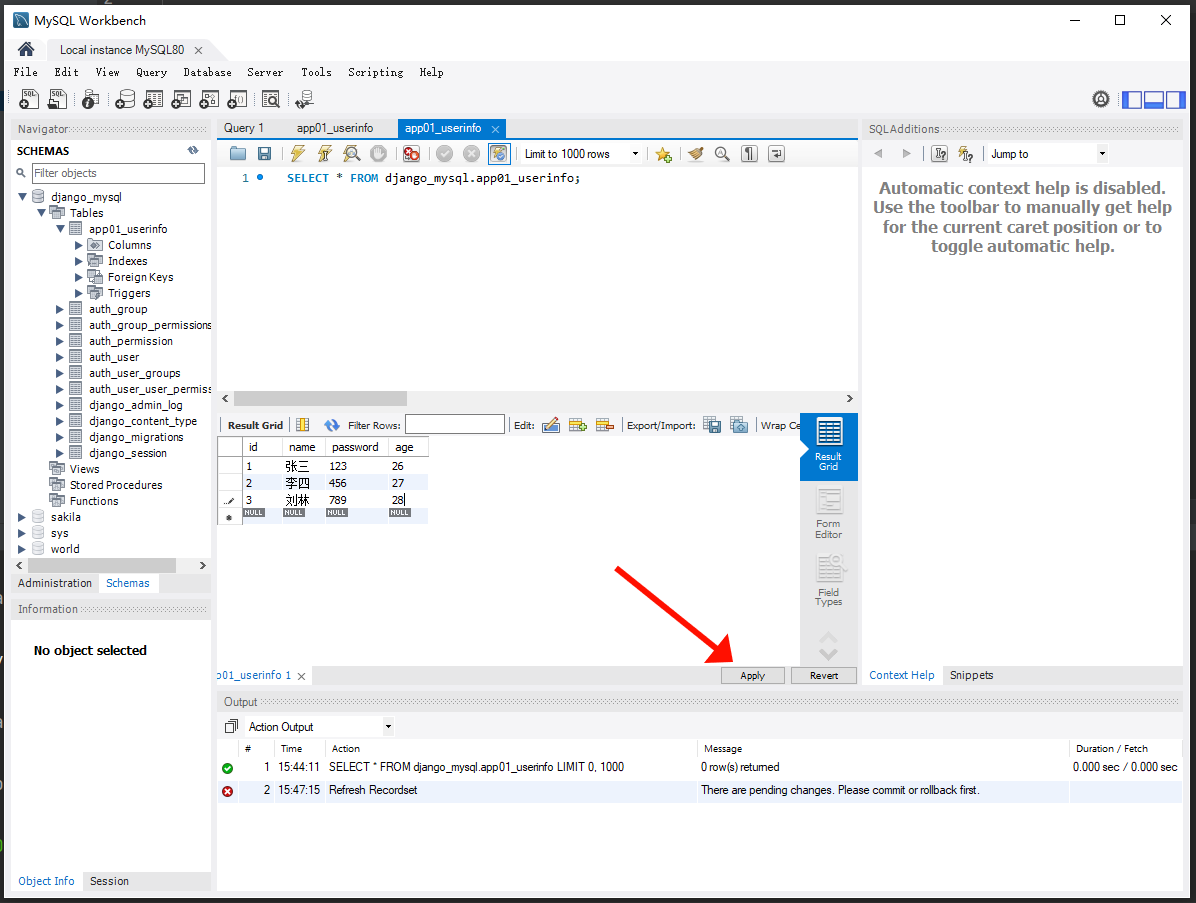Image resolution: width=1196 pixels, height=903 pixels.
Task: Save query to snippets star icon
Action: coord(664,154)
